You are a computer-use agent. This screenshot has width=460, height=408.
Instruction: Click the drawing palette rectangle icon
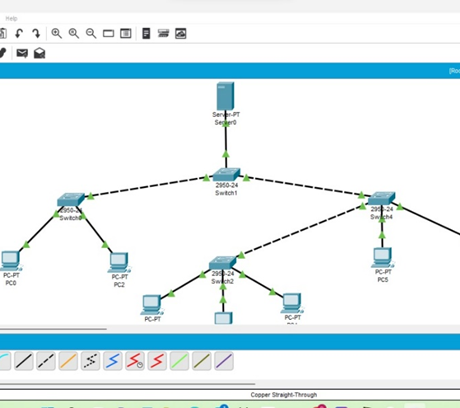click(108, 33)
